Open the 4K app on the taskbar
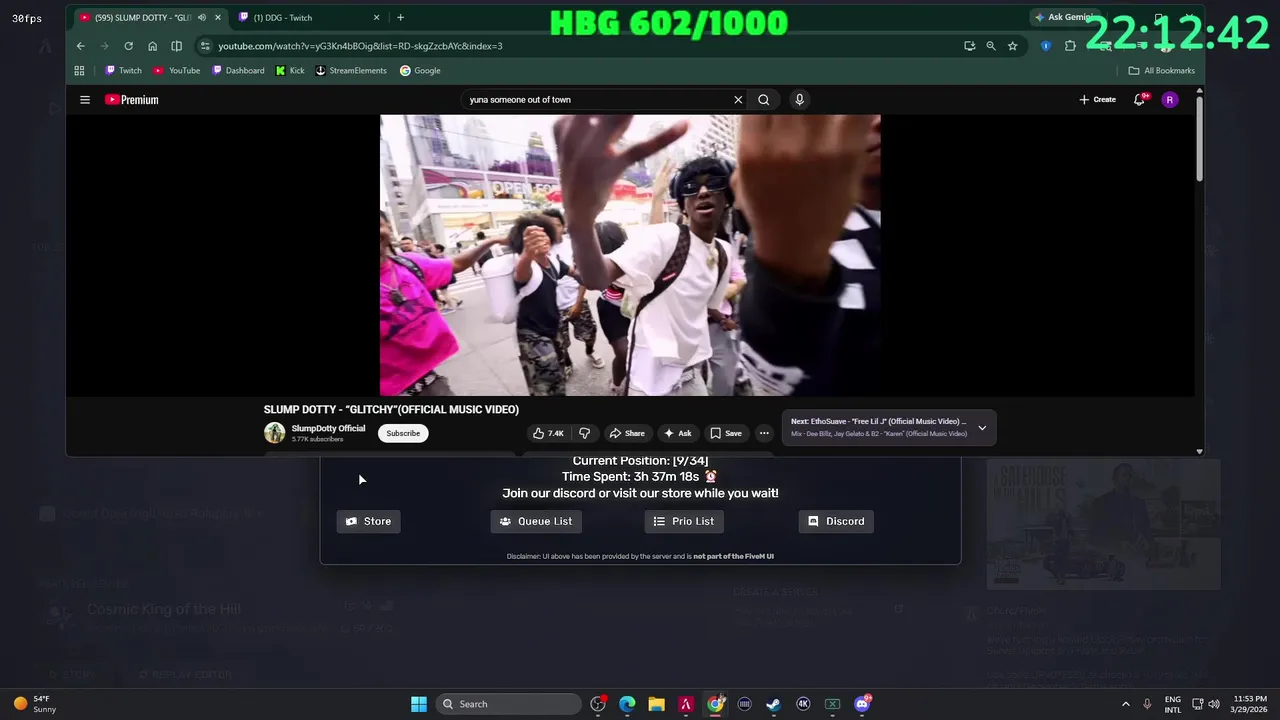The width and height of the screenshot is (1280, 720). tap(803, 704)
